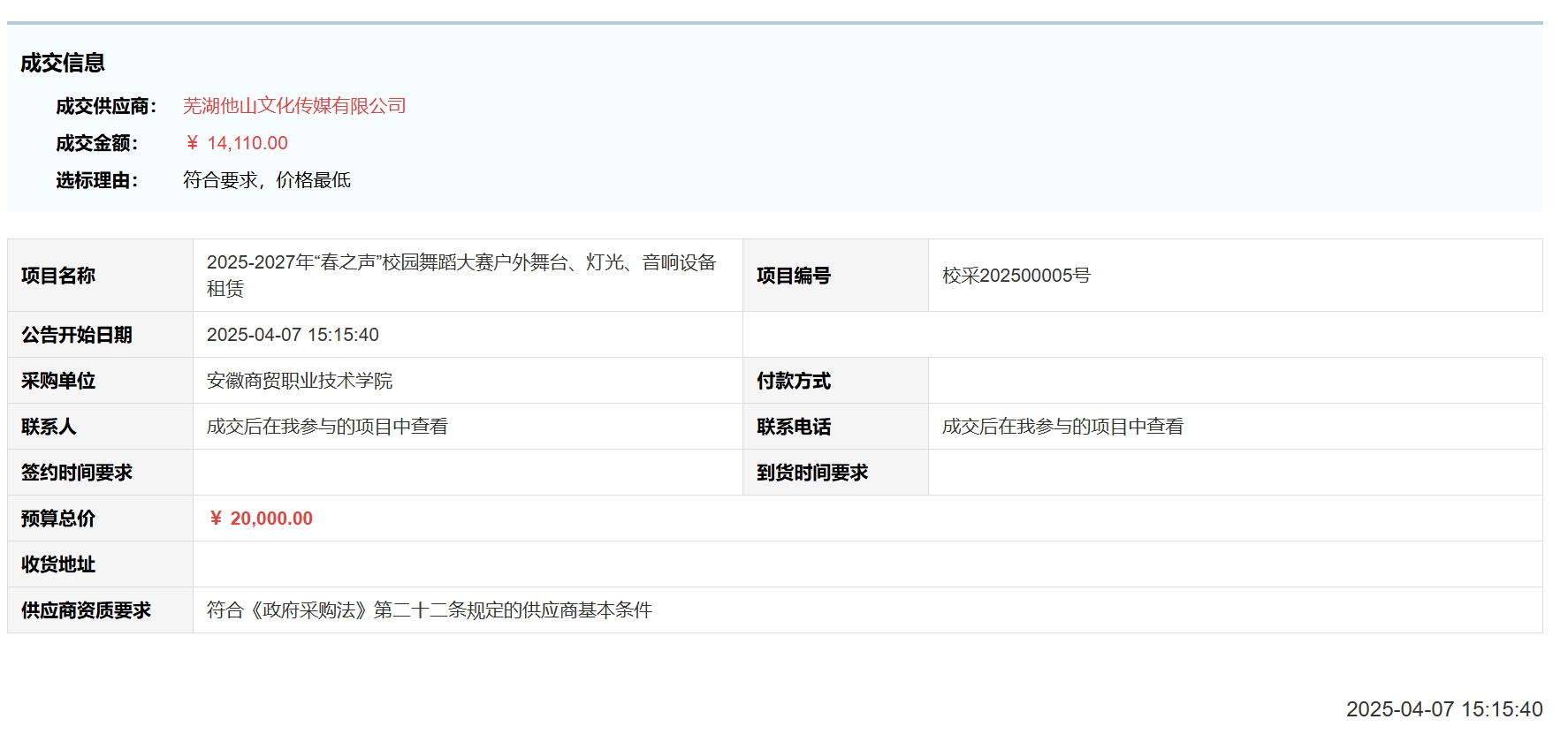Select the 签约时间要求 label
The image size is (1568, 742).
click(77, 473)
